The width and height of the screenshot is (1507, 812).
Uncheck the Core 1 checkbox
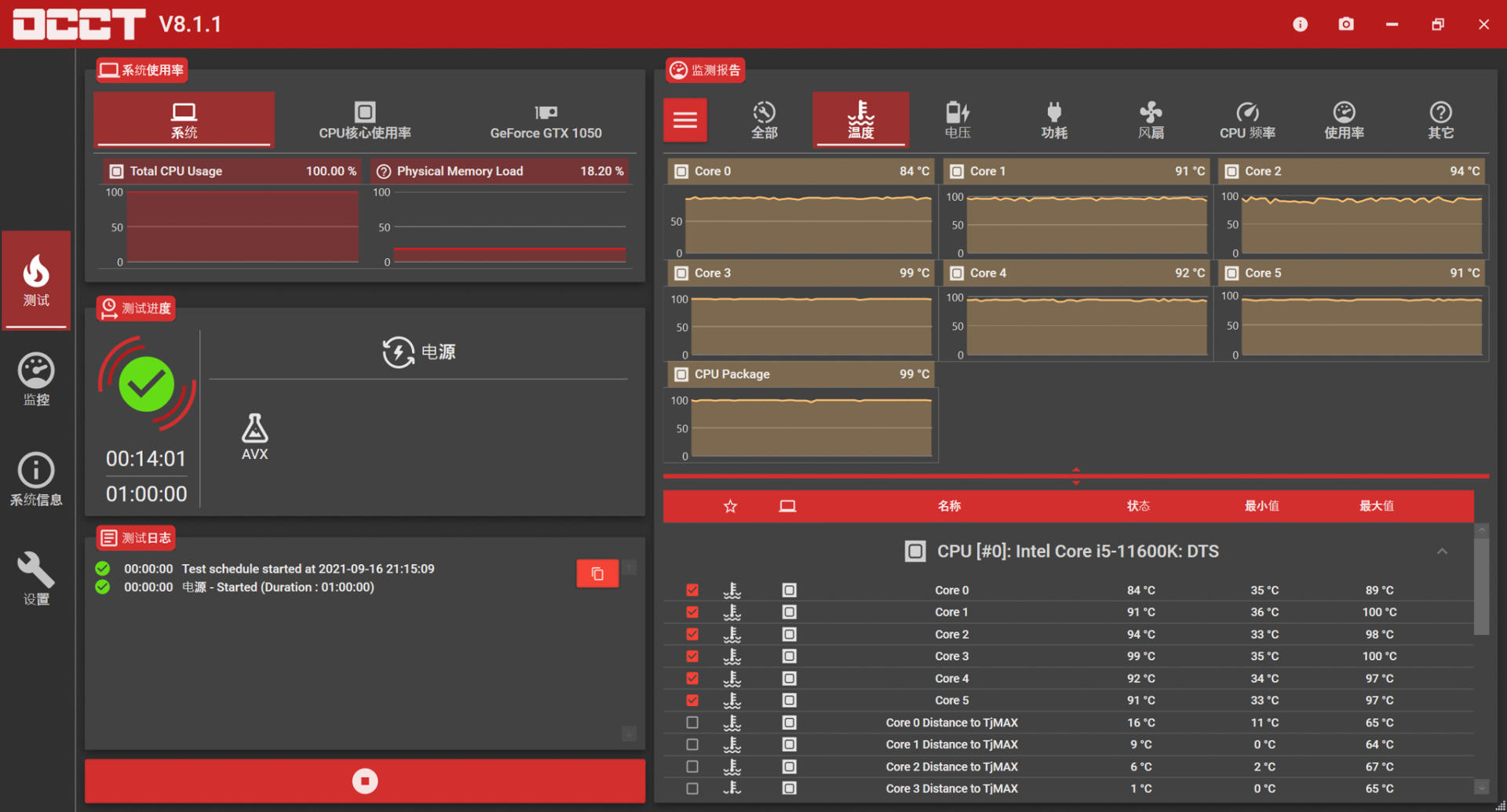pos(692,612)
